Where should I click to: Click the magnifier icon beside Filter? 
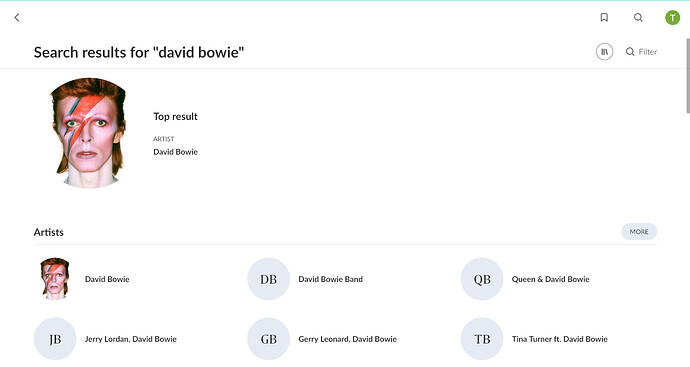point(630,51)
